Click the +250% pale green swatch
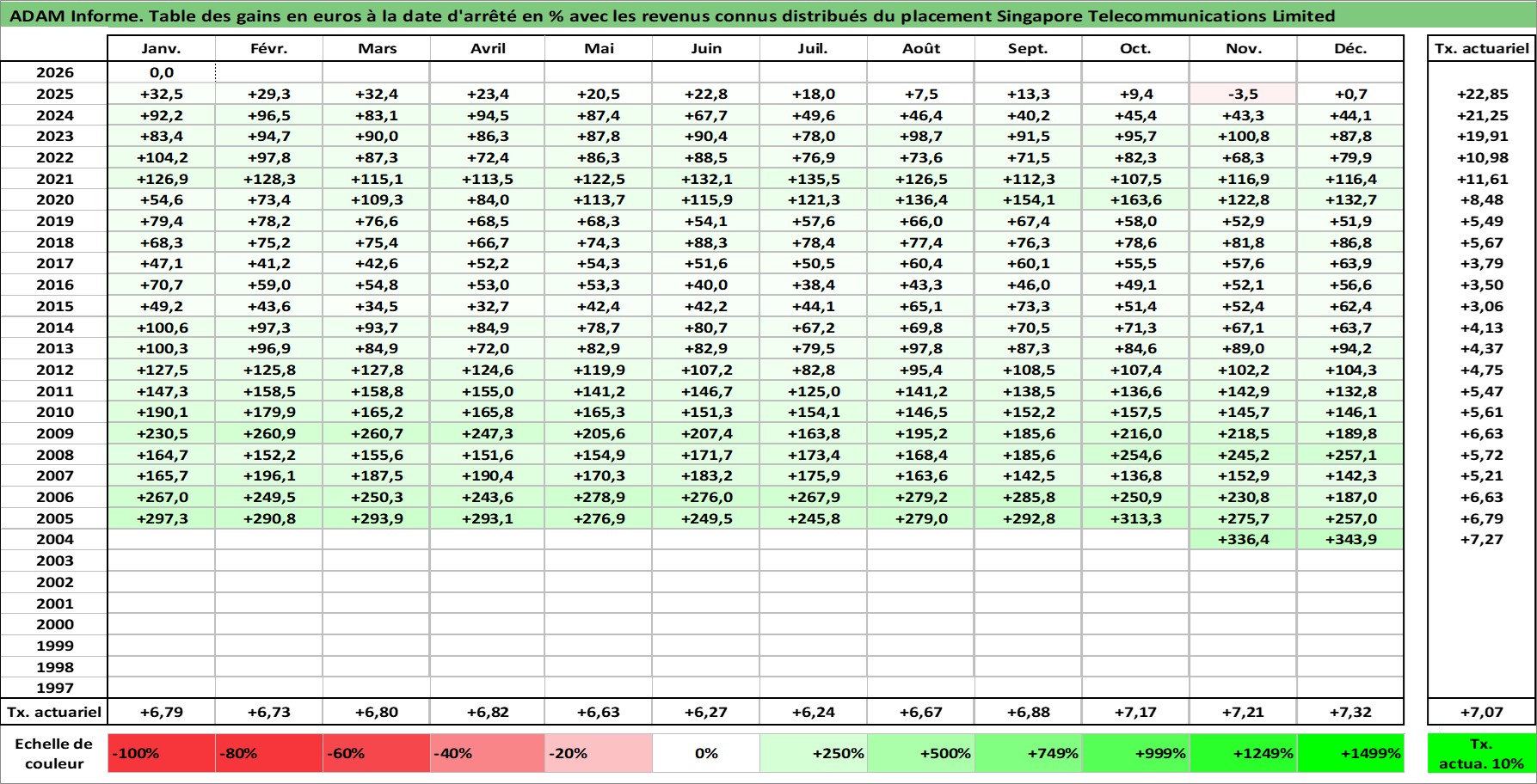Screen dimensions: 1537x784 click(814, 754)
